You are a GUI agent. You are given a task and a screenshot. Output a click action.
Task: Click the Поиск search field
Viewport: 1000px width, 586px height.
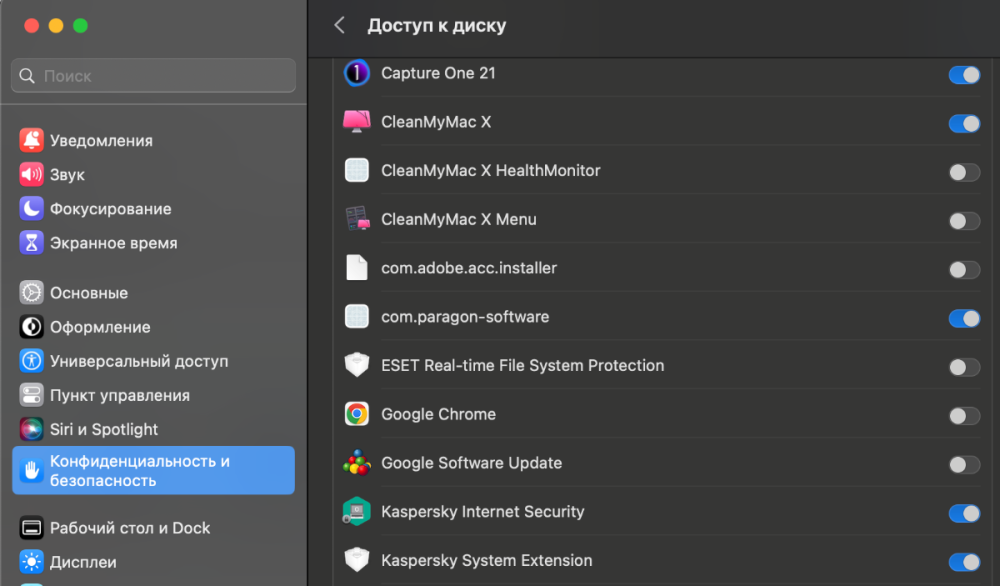coord(154,76)
